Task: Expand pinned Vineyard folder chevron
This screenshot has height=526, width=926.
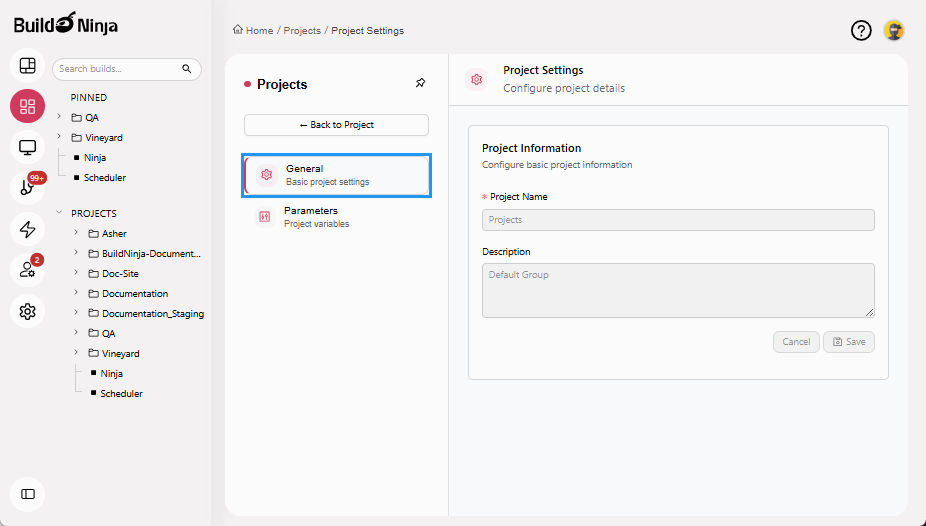Action: [59, 137]
